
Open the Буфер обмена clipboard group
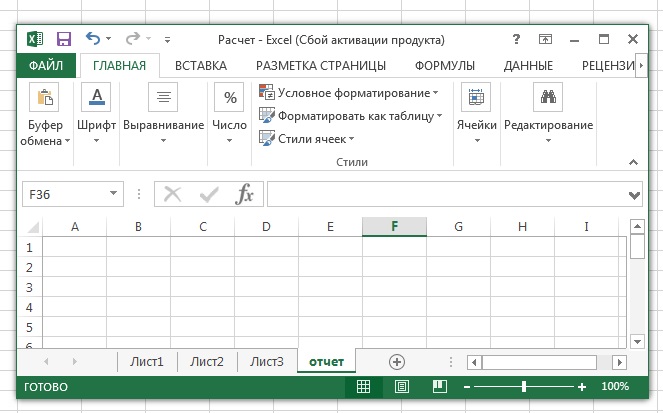[x=46, y=118]
